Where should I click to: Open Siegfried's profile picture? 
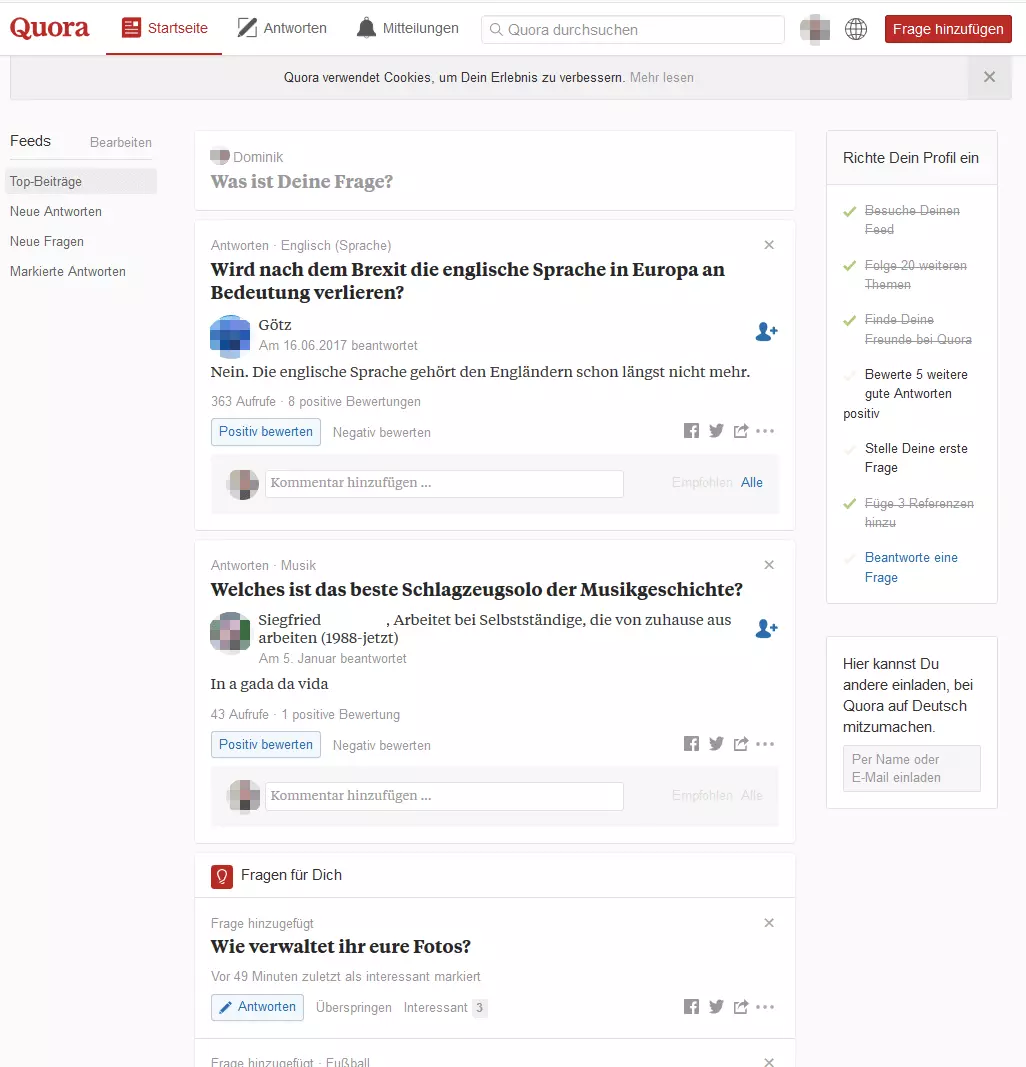pos(230,633)
